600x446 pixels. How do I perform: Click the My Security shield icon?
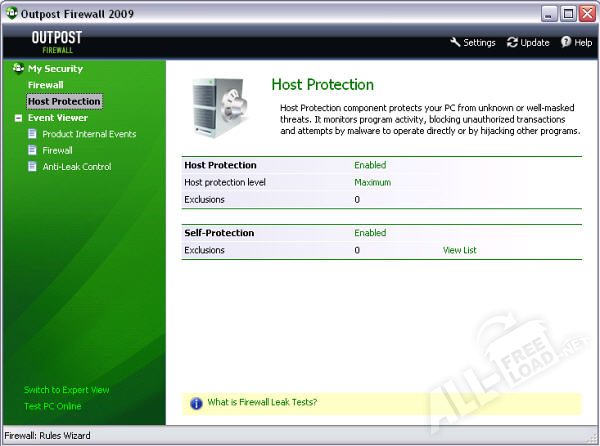pos(18,69)
